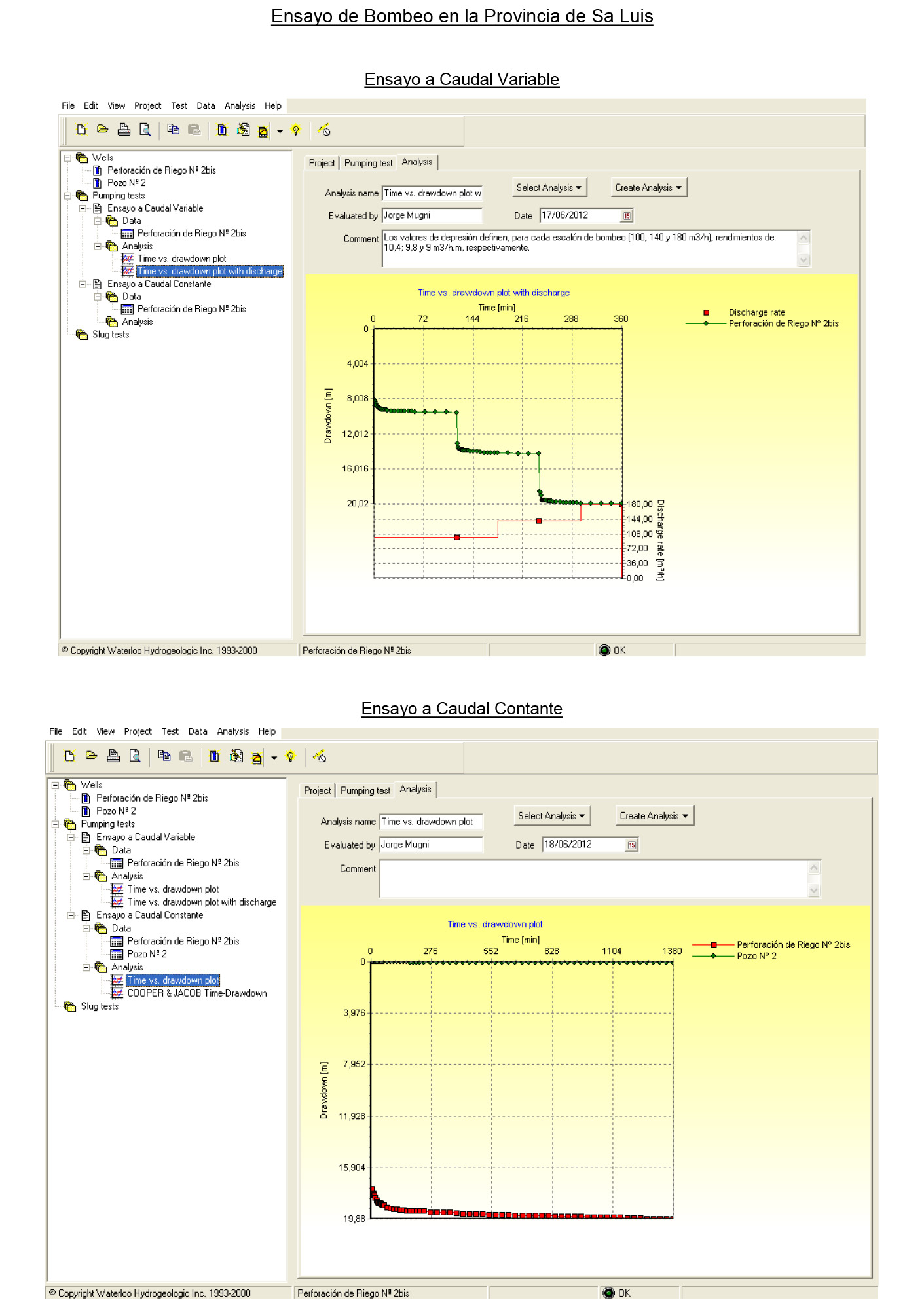Click Open folder icon in Caudal Contante window
This screenshot has width=924, height=1309.
(x=91, y=756)
